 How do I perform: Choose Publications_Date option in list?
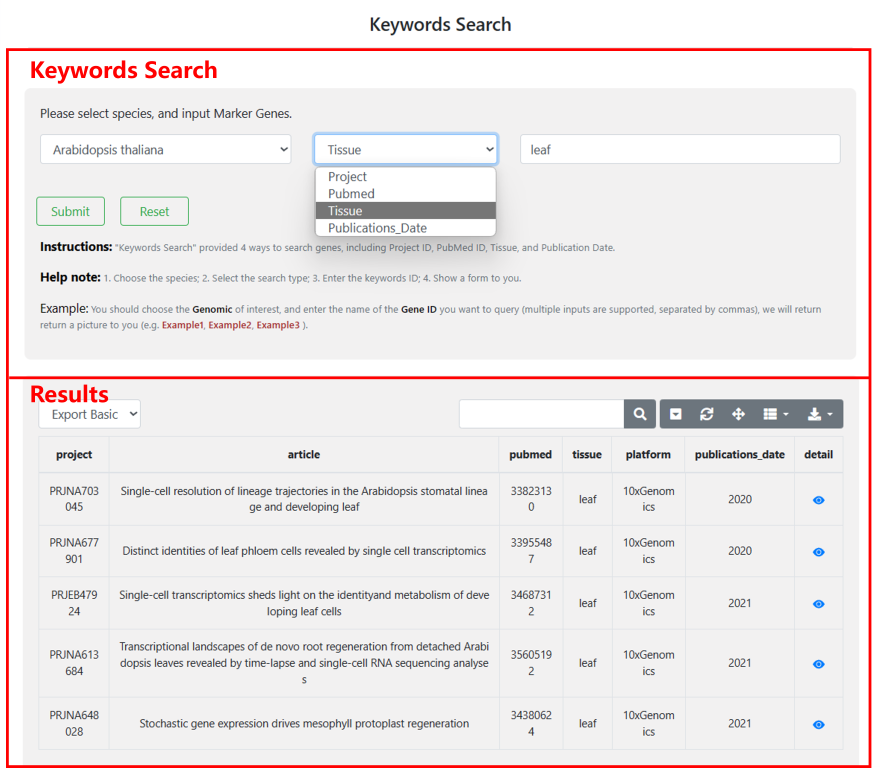pyautogui.click(x=377, y=228)
